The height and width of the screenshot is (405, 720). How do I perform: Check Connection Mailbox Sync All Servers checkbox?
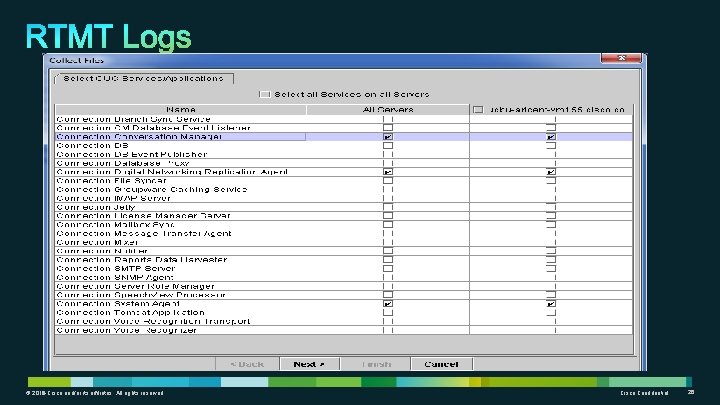click(388, 225)
